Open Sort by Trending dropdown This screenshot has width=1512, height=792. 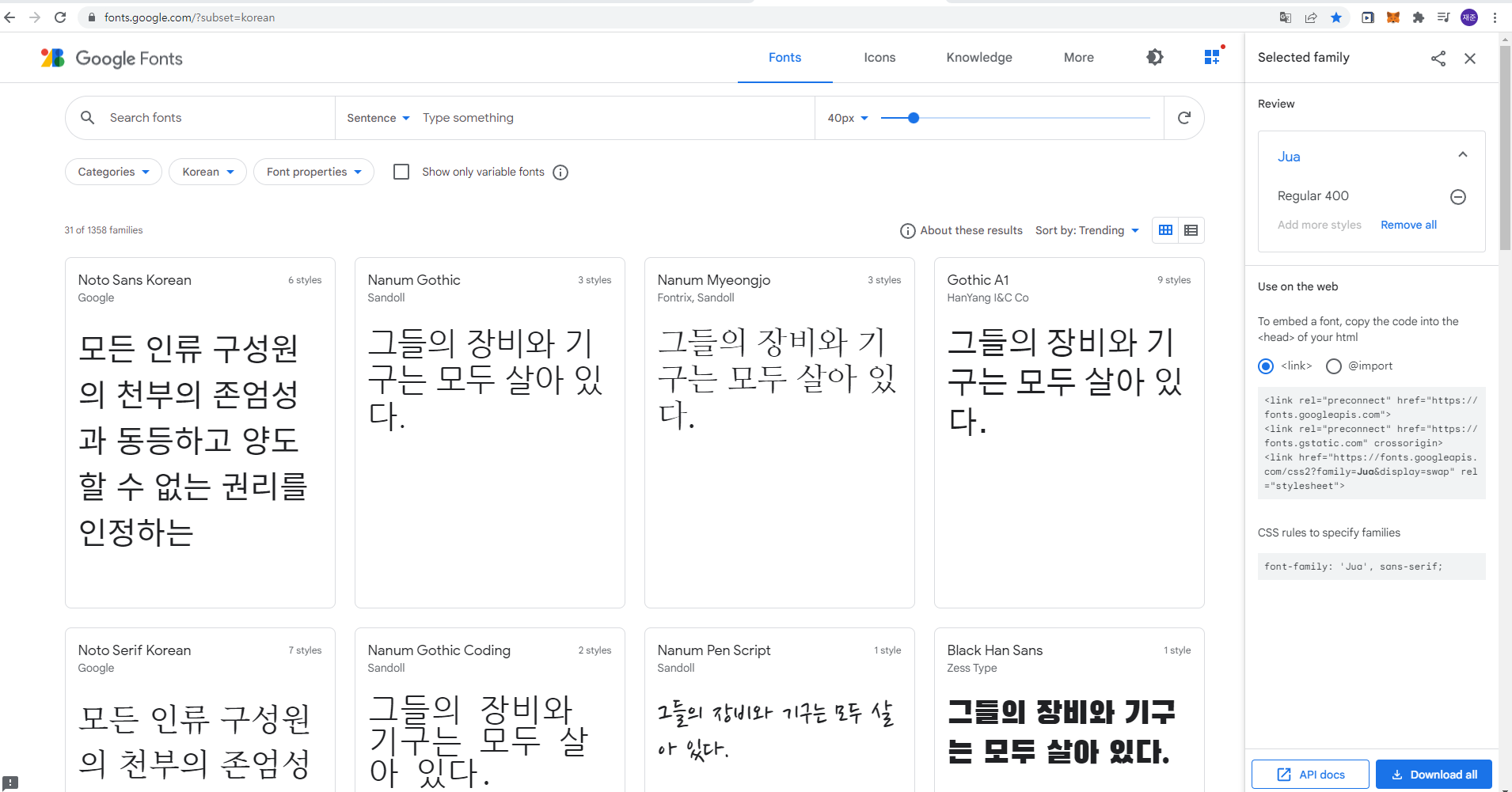point(1088,230)
